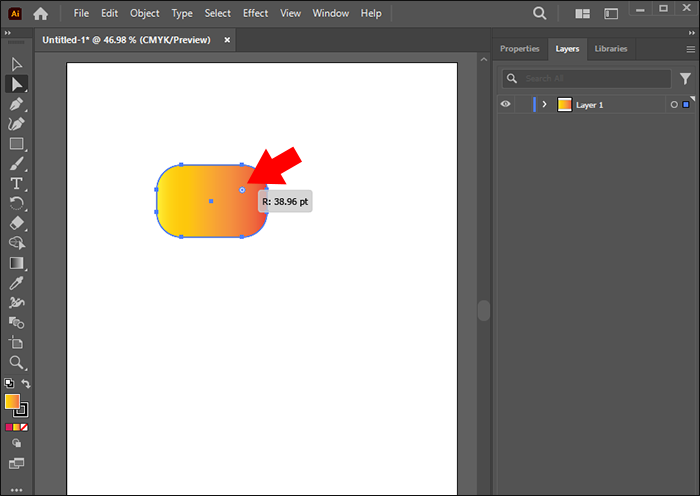700x496 pixels.
Task: Toggle the Layer 1 lock column
Action: tap(522, 104)
